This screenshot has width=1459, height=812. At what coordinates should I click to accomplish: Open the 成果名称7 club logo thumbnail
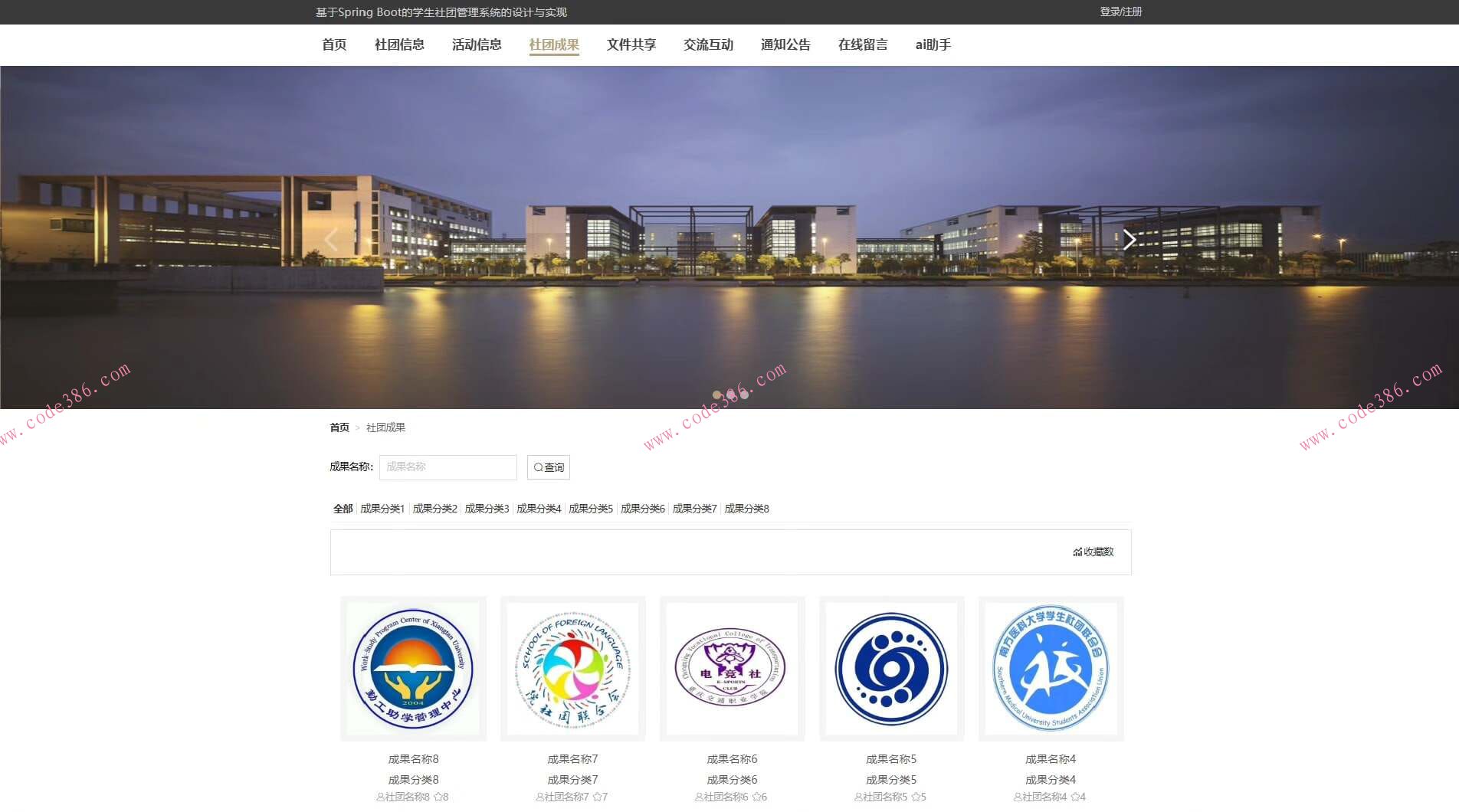pos(572,669)
